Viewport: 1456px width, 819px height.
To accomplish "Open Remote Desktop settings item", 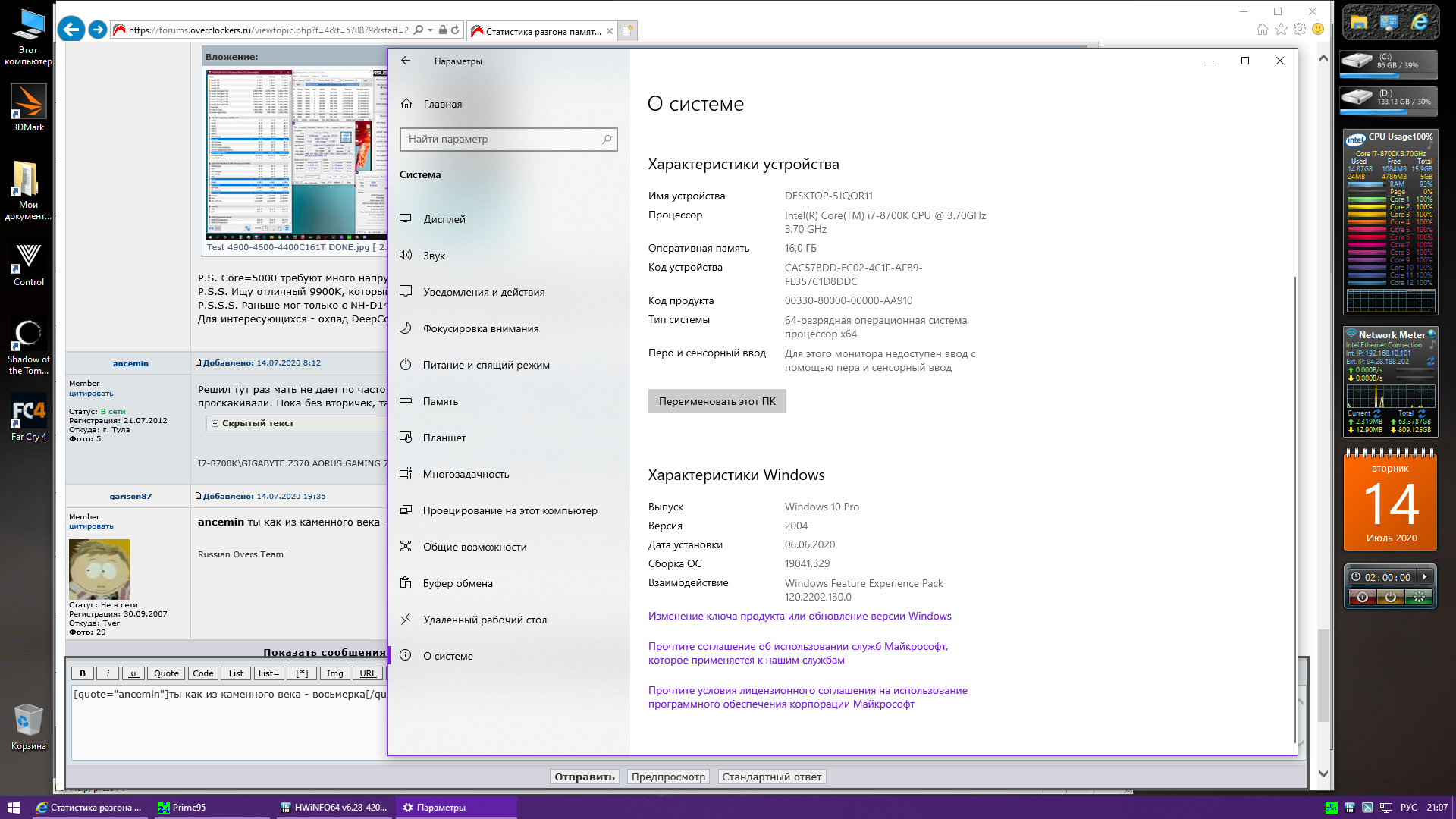I will pyautogui.click(x=484, y=620).
